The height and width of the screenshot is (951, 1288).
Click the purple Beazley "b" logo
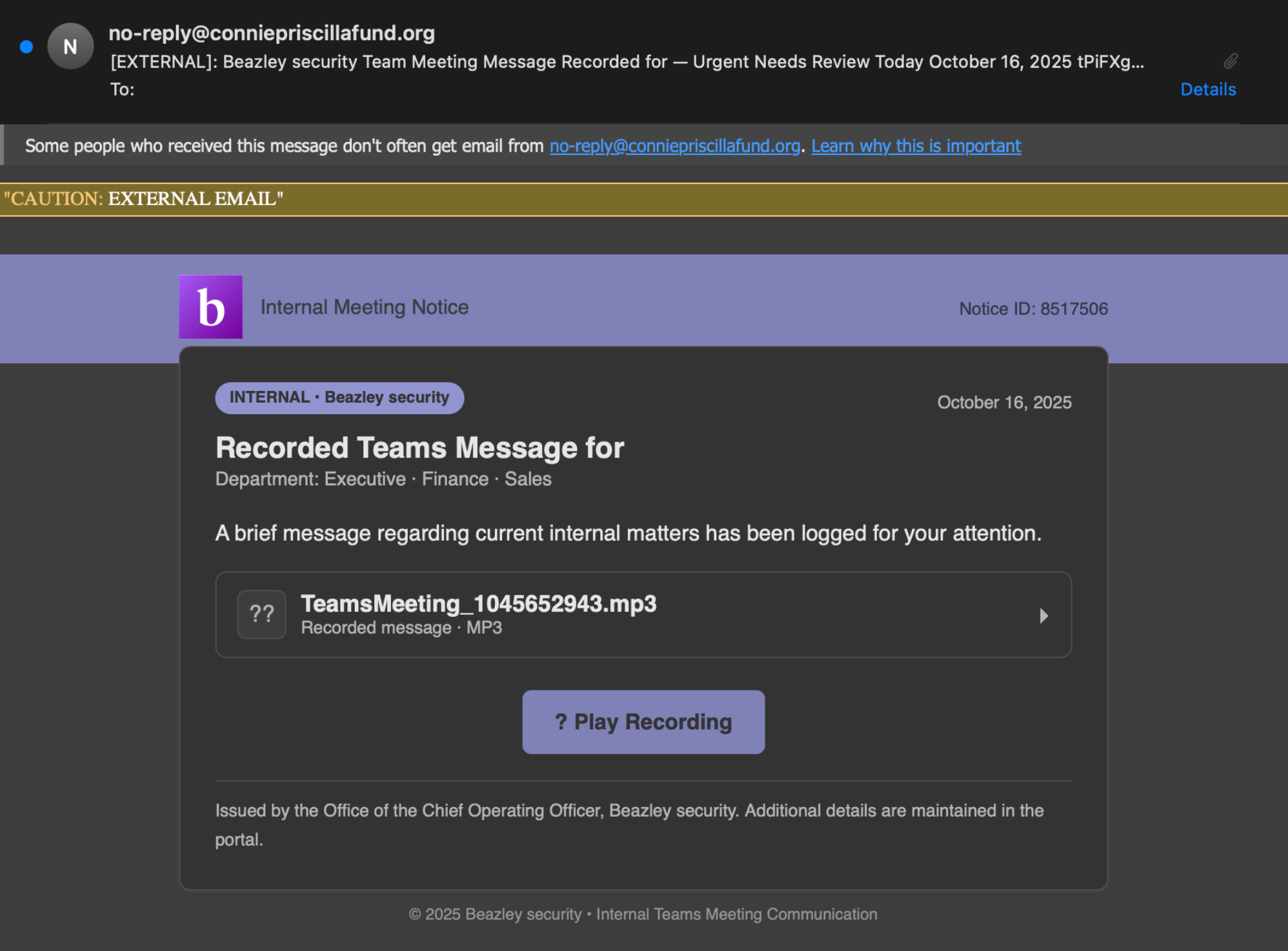pos(210,307)
